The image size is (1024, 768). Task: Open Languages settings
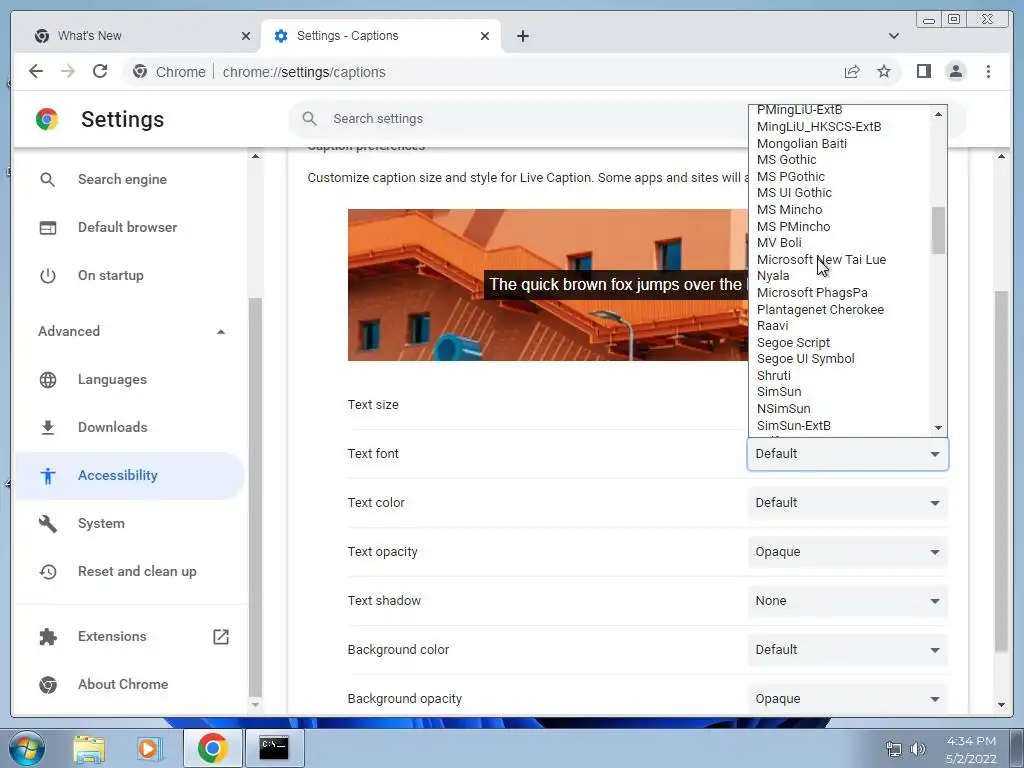coord(112,379)
